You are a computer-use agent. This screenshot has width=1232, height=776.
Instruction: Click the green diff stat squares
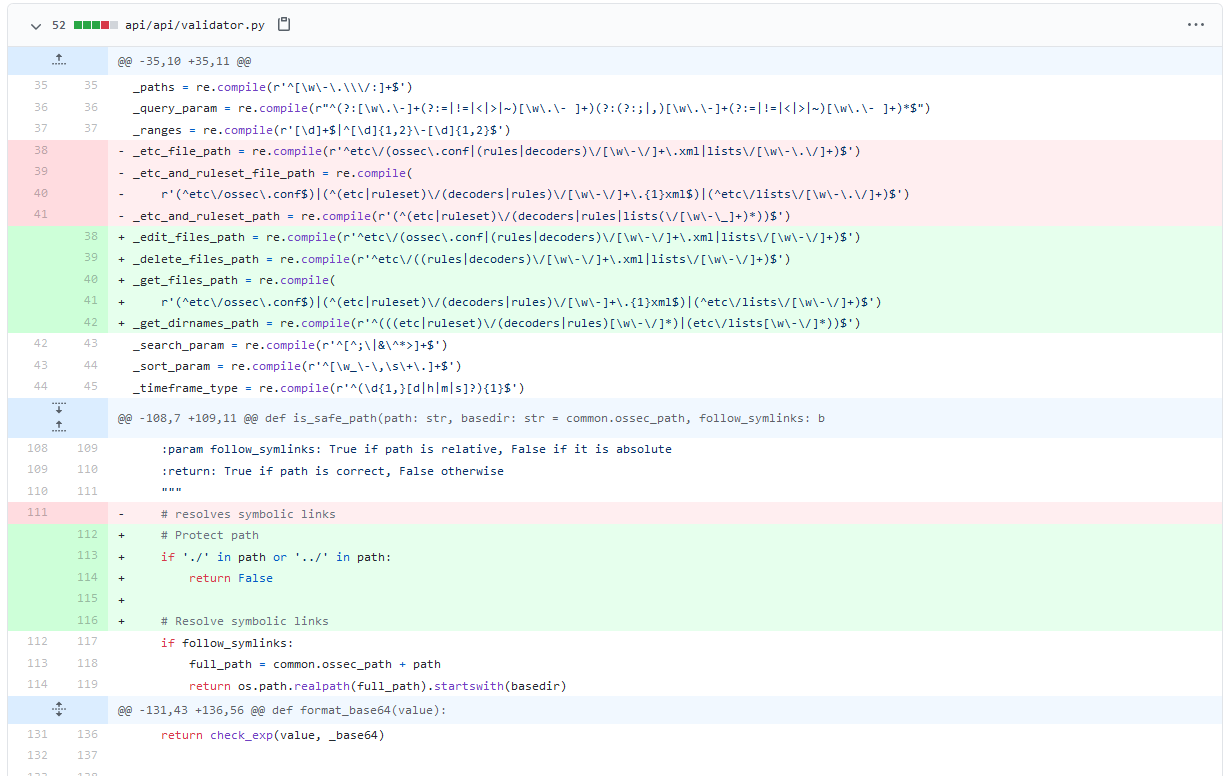85,26
